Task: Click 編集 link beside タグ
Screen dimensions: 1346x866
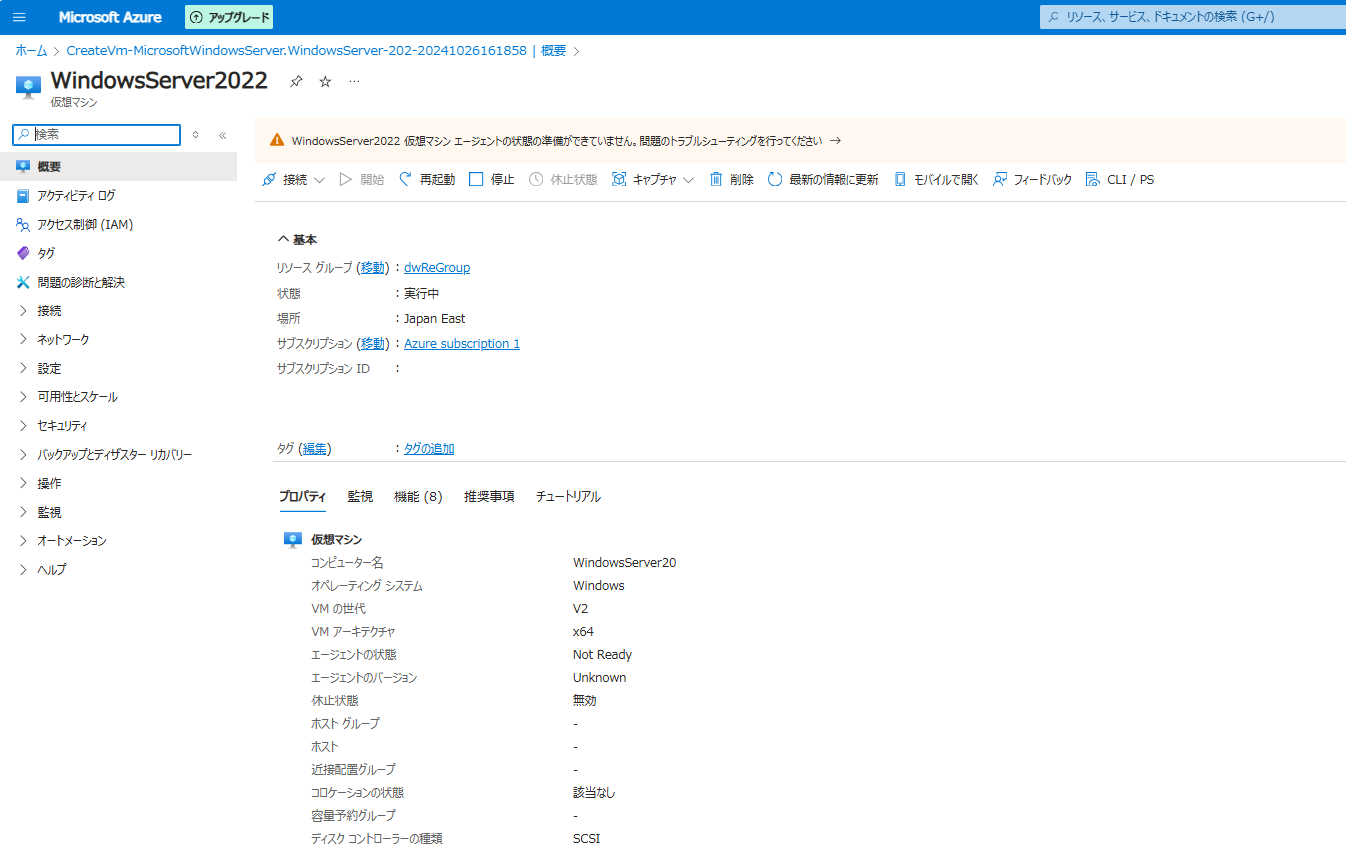Action: (315, 449)
